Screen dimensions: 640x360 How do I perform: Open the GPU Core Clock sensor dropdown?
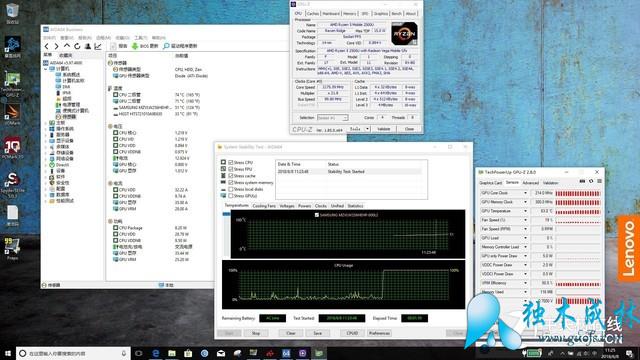tap(525, 193)
